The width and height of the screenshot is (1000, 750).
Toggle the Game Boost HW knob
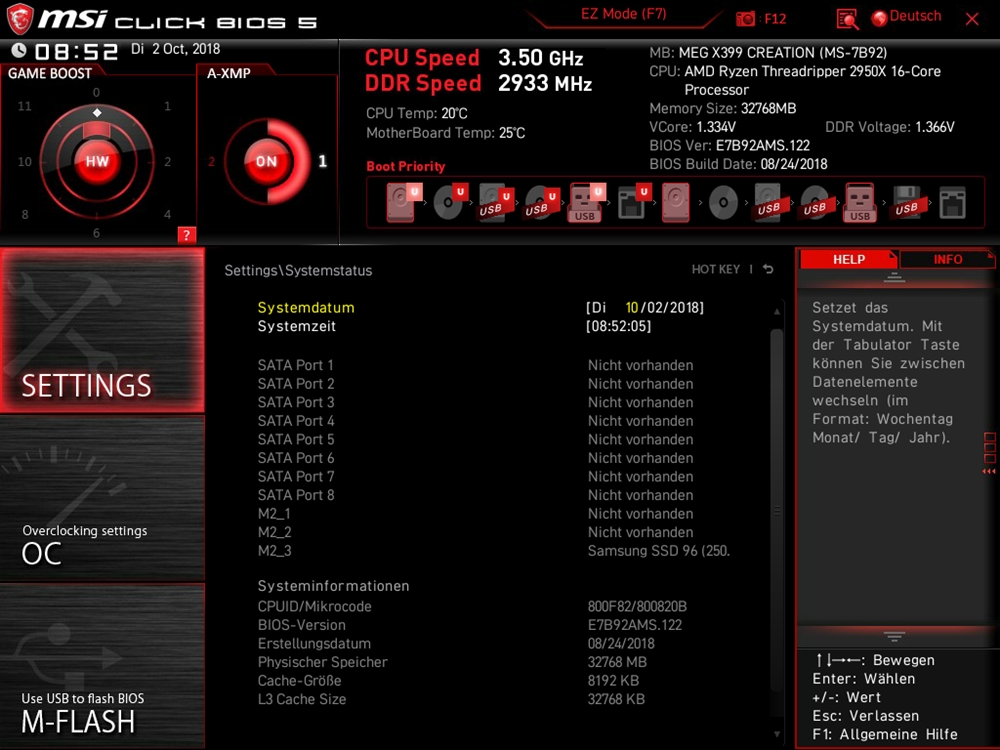coord(97,161)
